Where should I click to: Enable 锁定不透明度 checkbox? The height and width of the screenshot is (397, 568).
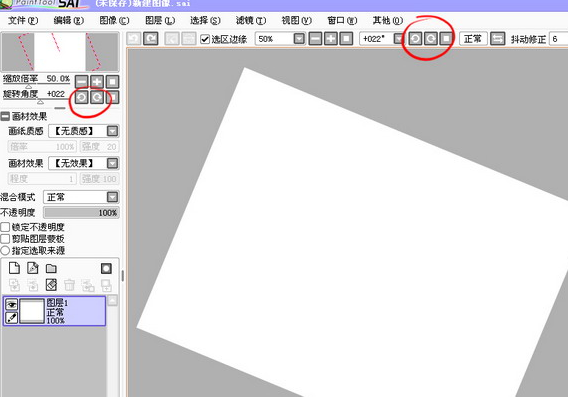click(x=5, y=227)
